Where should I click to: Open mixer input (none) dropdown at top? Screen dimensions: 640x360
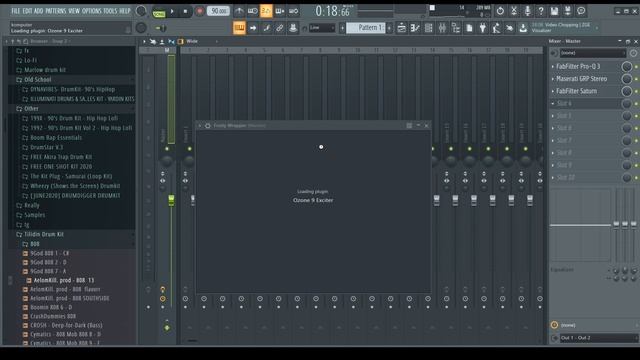[x=593, y=53]
